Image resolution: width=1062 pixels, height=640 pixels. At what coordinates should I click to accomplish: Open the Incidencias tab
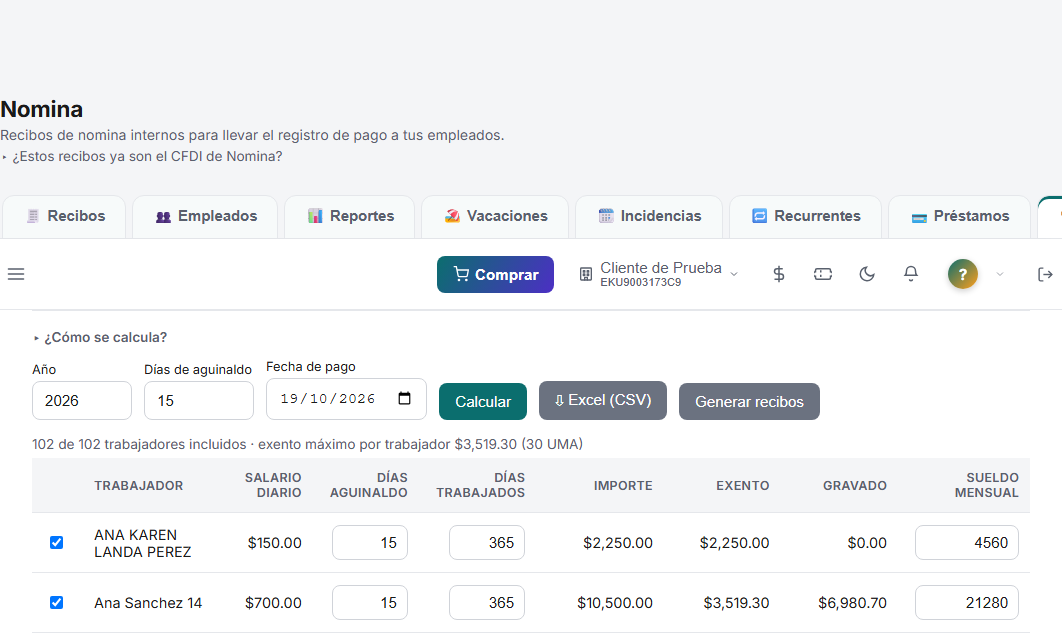[649, 217]
